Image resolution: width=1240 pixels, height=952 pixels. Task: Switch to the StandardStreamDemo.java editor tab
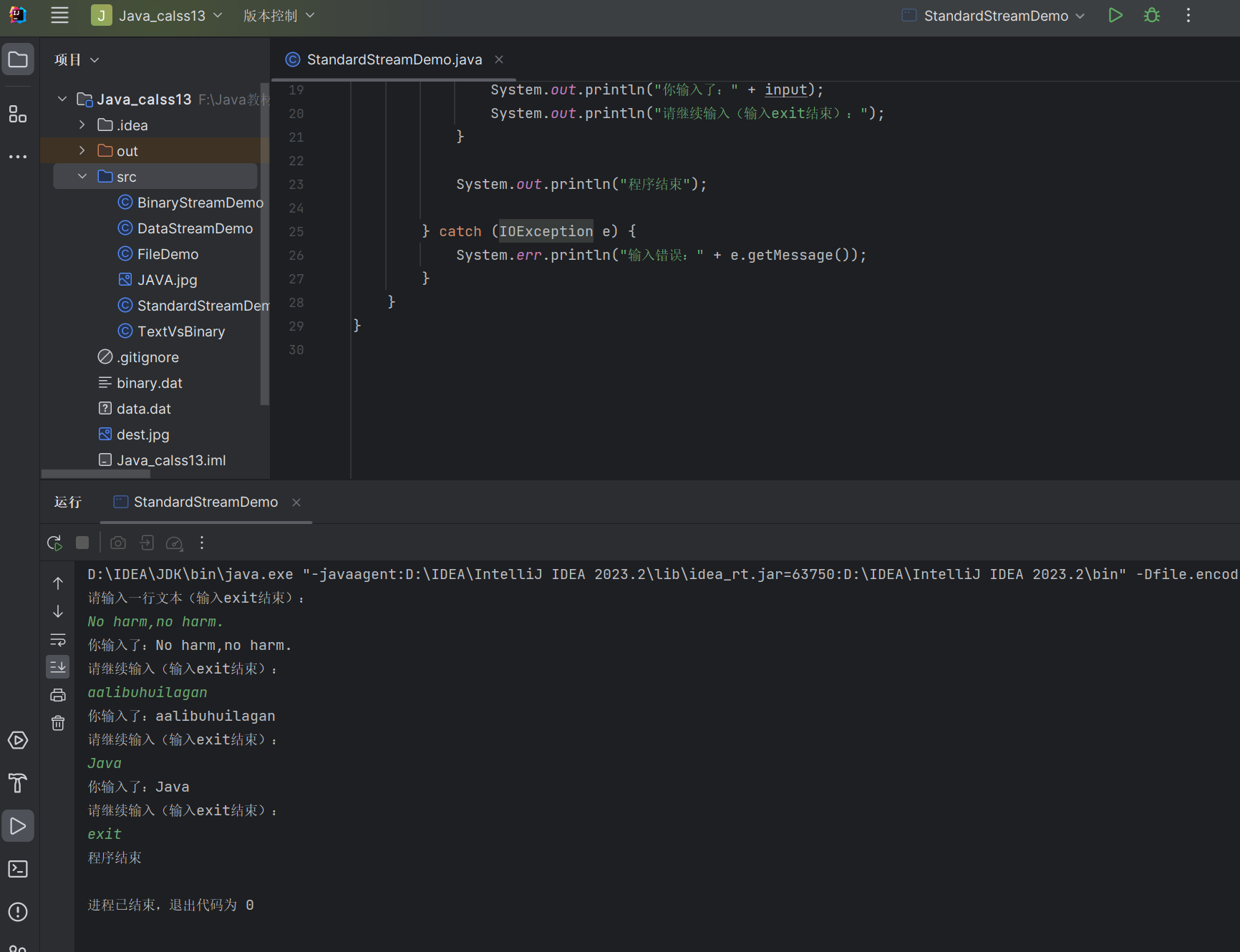394,59
